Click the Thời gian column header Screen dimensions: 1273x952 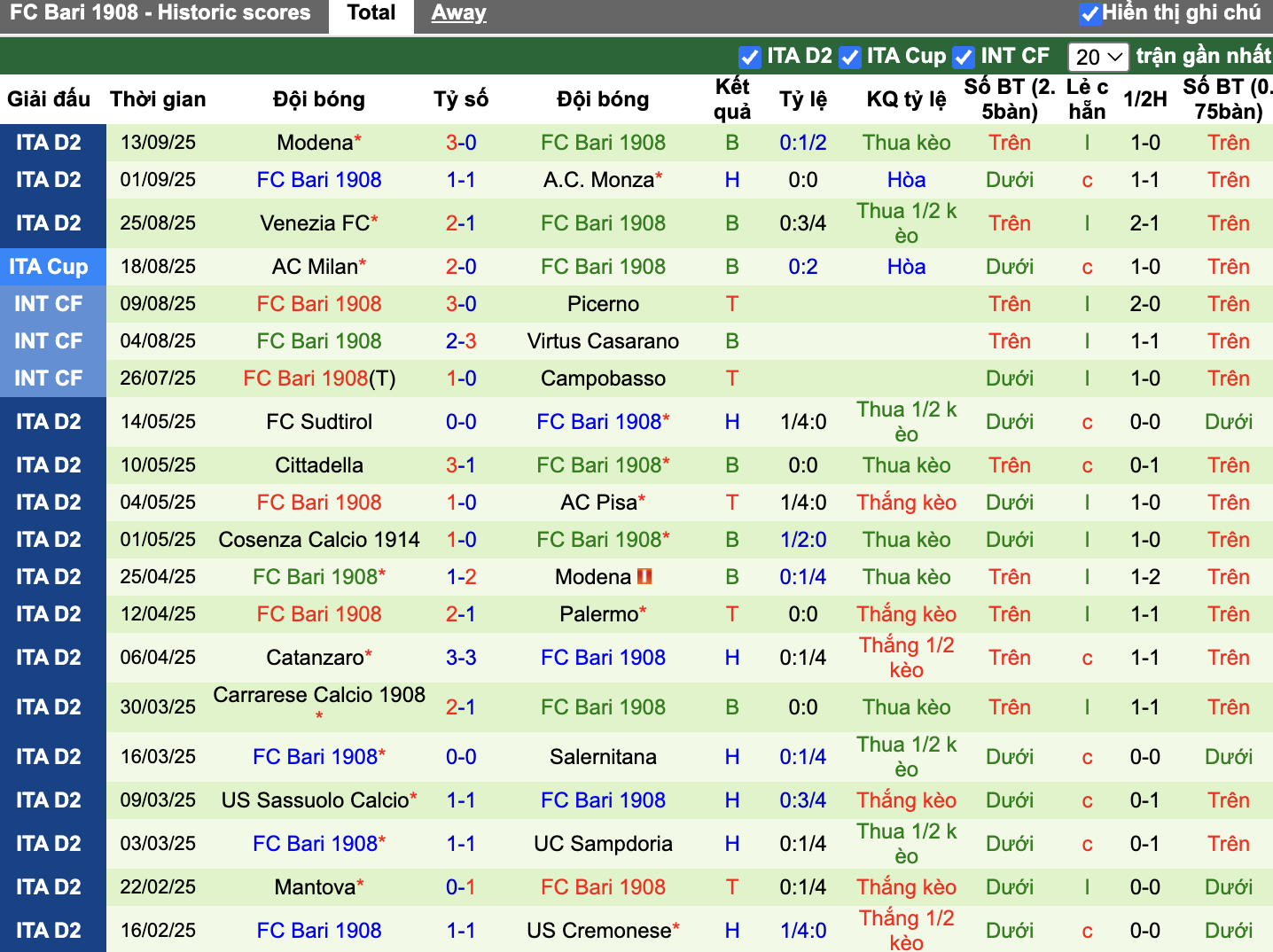[158, 99]
